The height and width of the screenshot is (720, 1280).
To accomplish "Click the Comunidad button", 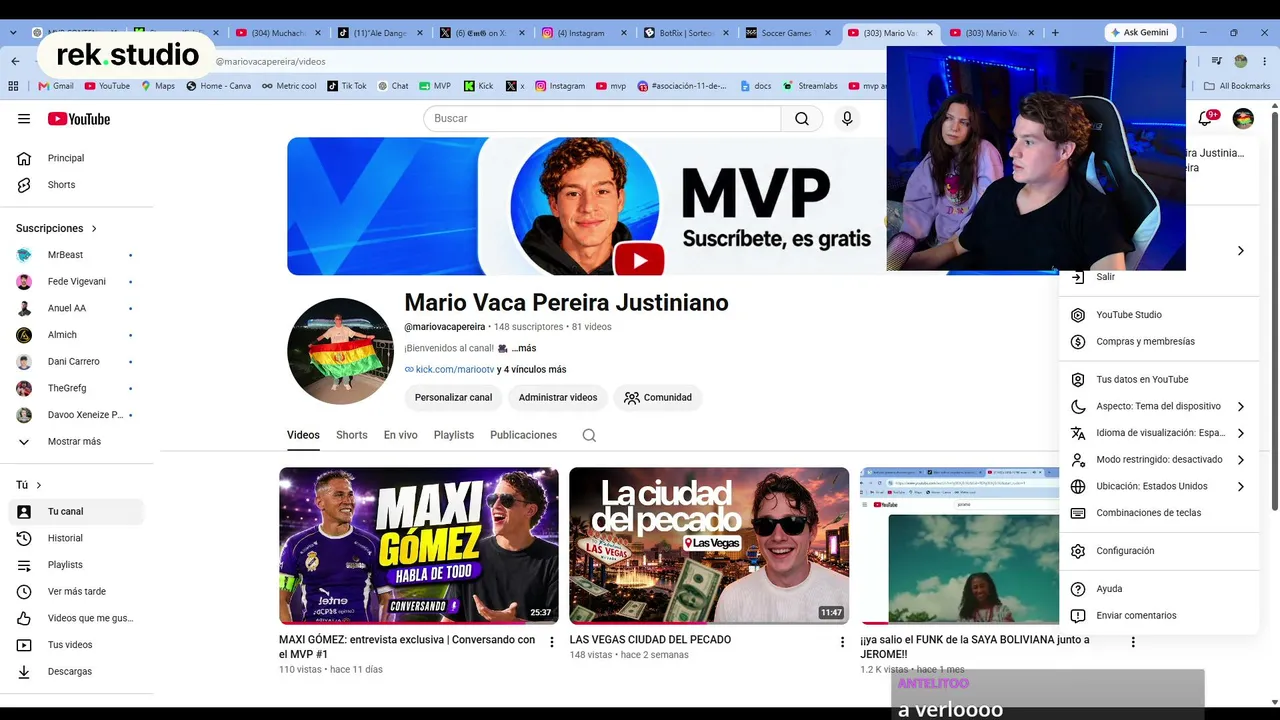I will point(658,397).
